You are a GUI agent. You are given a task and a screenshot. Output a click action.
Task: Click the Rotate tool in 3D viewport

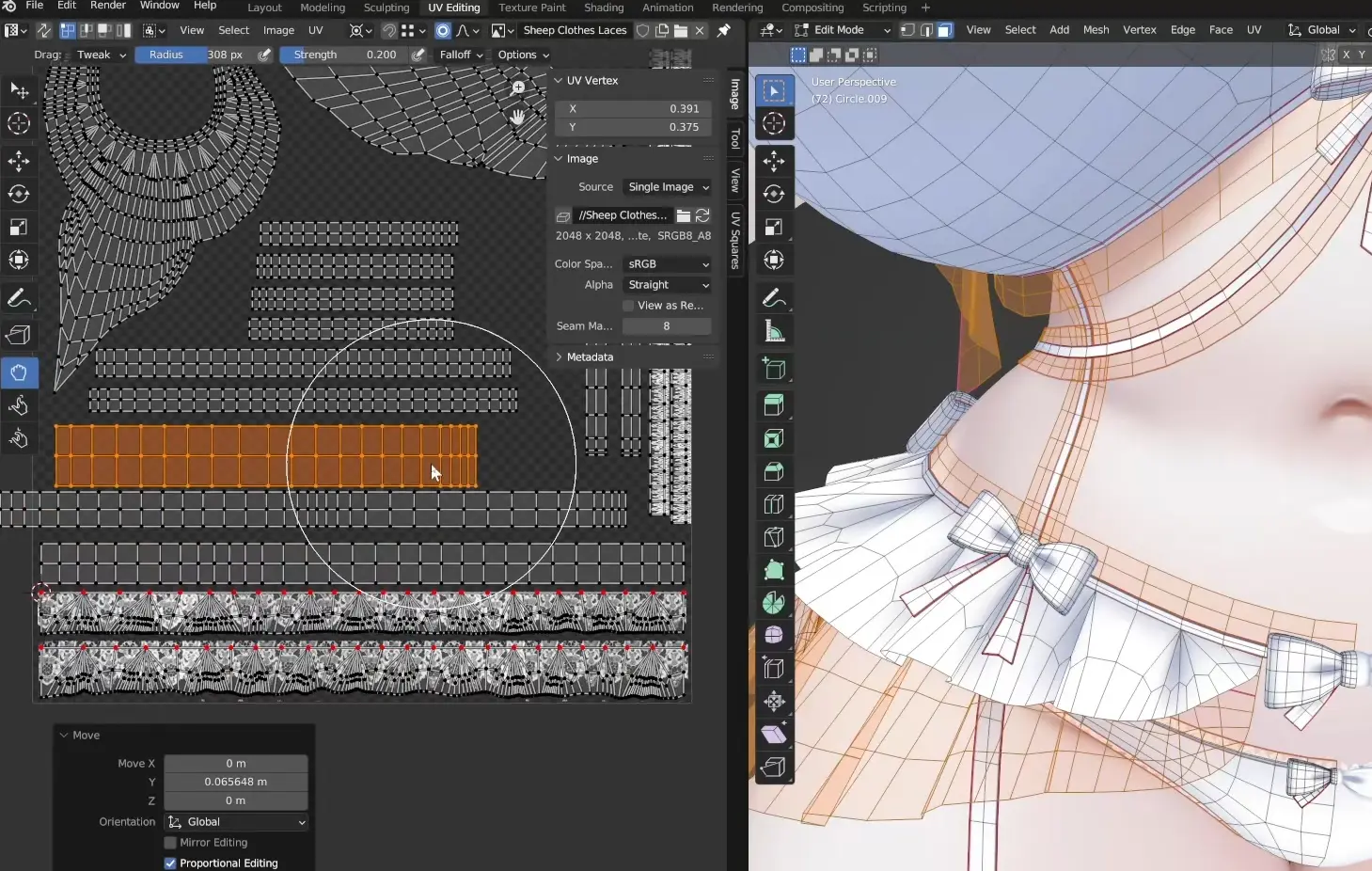pos(774,194)
